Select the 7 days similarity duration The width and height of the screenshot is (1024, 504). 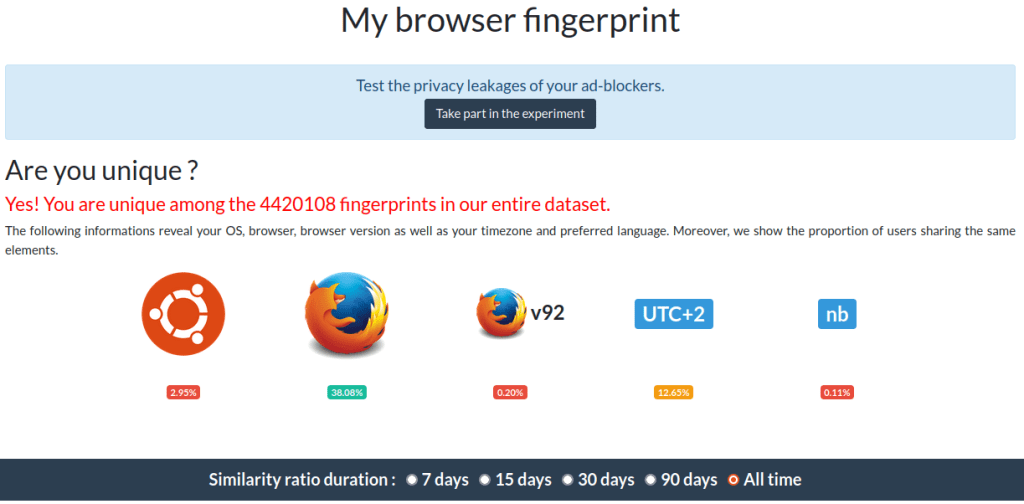point(412,480)
